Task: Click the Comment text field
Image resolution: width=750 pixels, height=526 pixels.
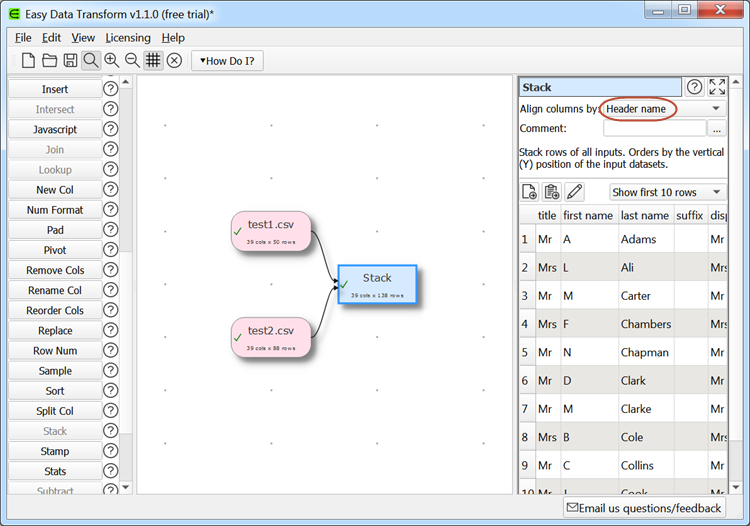Action: coord(654,128)
